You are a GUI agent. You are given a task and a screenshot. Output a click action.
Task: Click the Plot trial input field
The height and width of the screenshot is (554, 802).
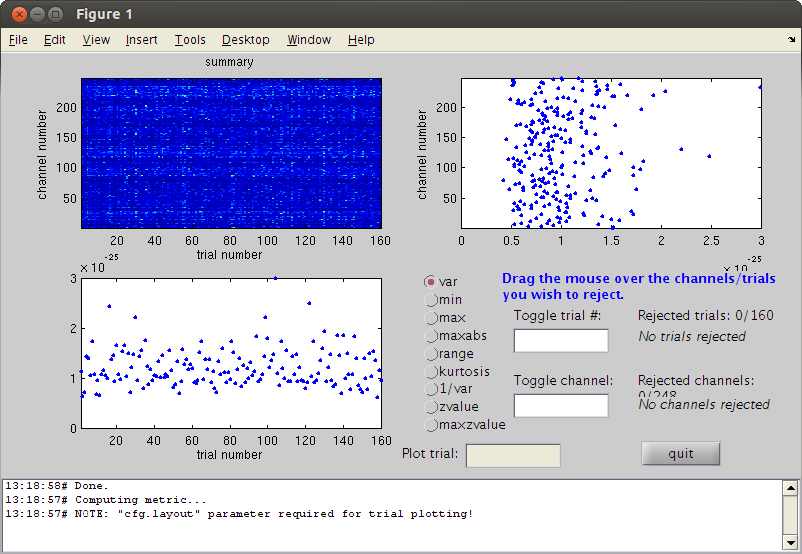(513, 455)
